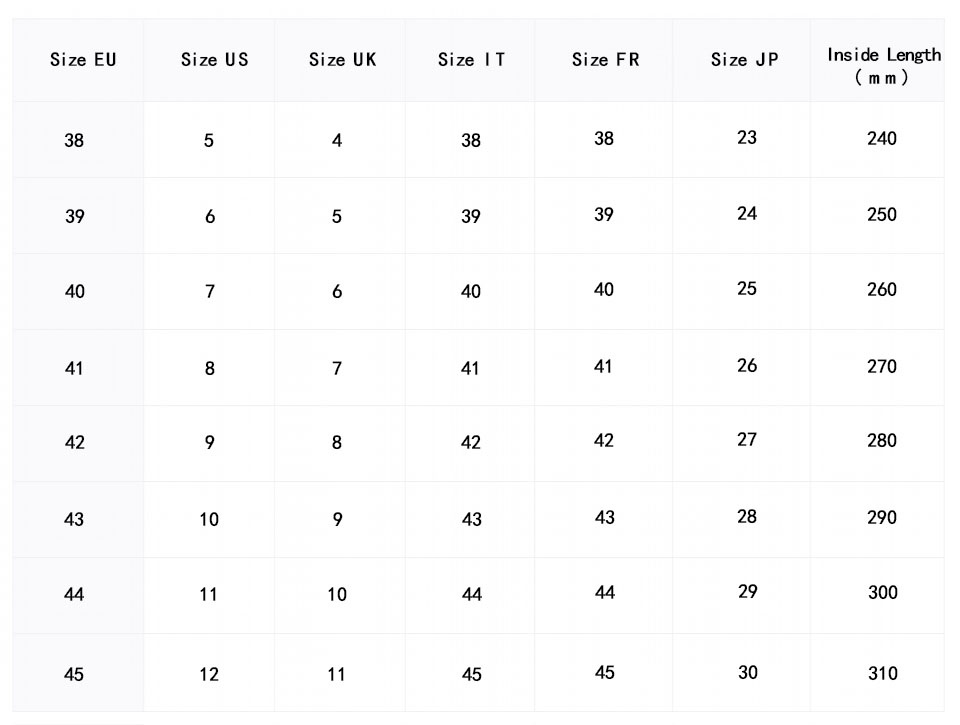Click Size JP value 27
Viewport: 960px width, 725px height.
pyautogui.click(x=747, y=440)
